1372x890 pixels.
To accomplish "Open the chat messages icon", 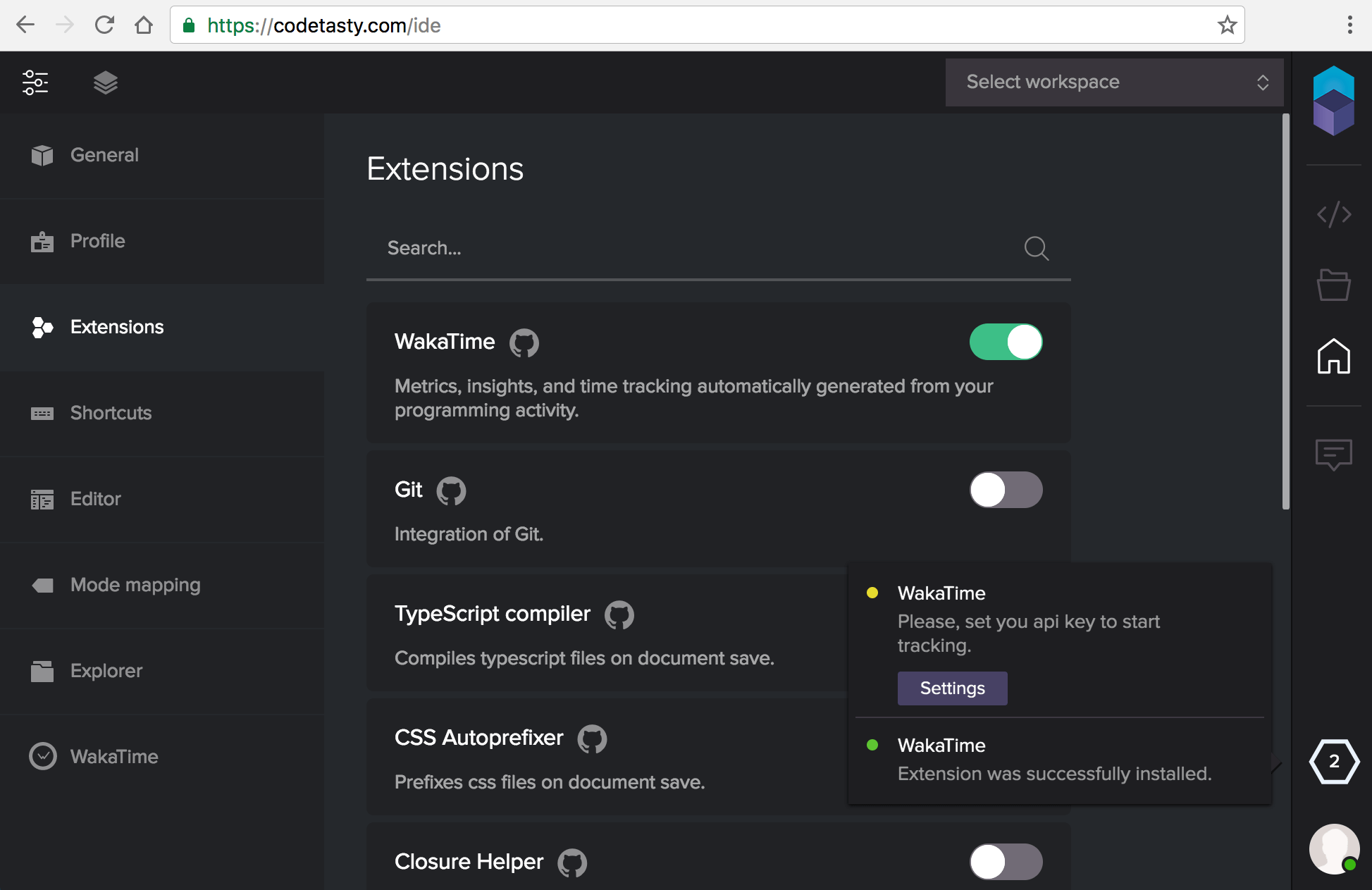I will point(1333,455).
